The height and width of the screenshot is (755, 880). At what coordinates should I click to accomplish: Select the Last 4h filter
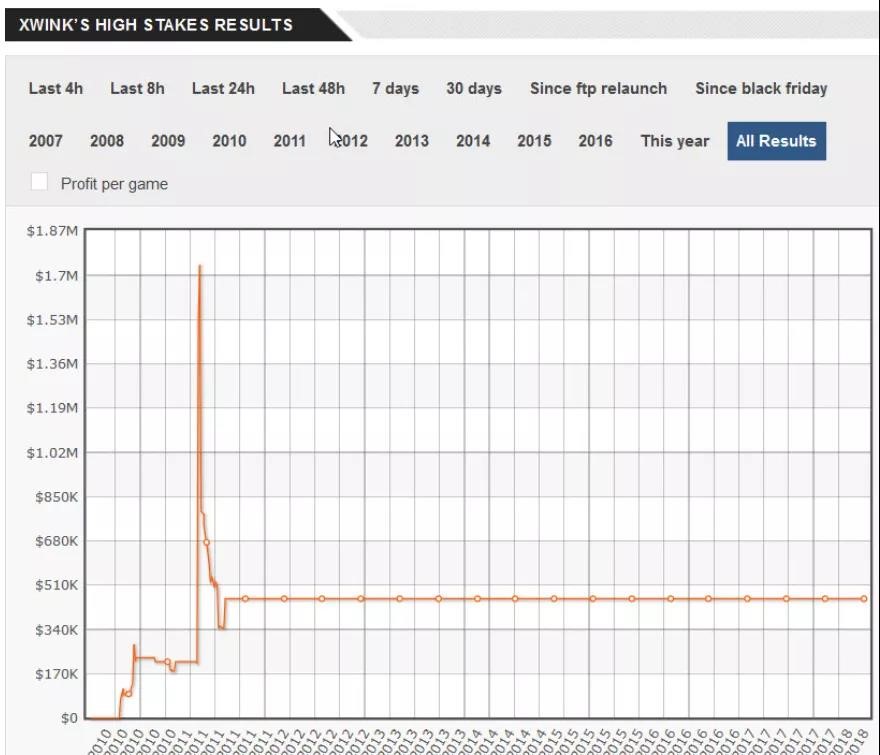(x=56, y=89)
